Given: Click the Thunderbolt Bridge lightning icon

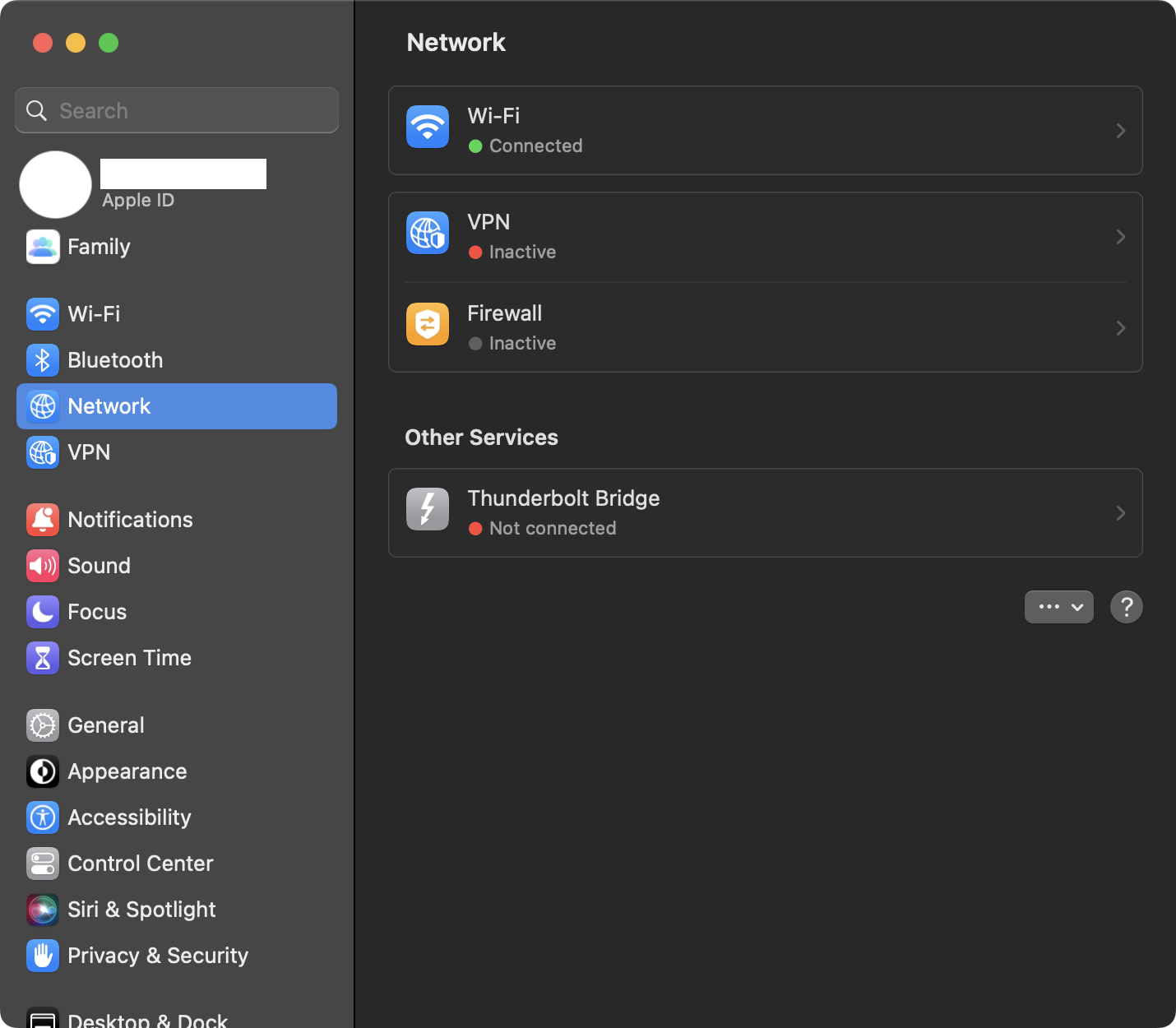Looking at the screenshot, I should click(427, 508).
